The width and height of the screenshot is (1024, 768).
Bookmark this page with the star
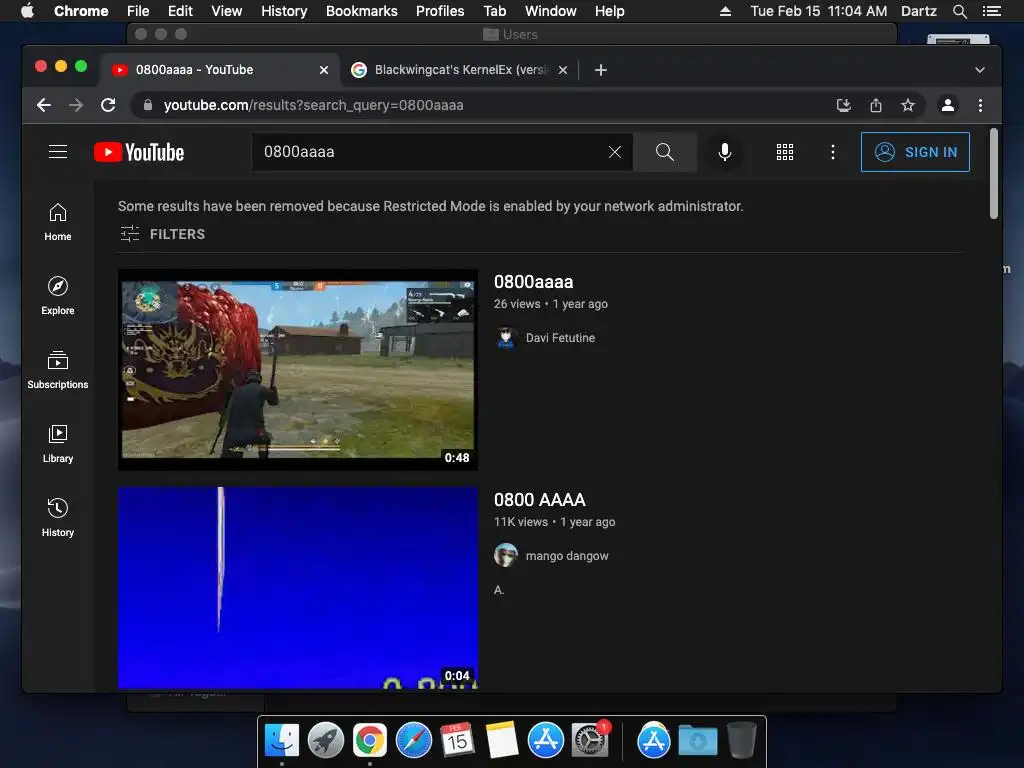pos(908,105)
